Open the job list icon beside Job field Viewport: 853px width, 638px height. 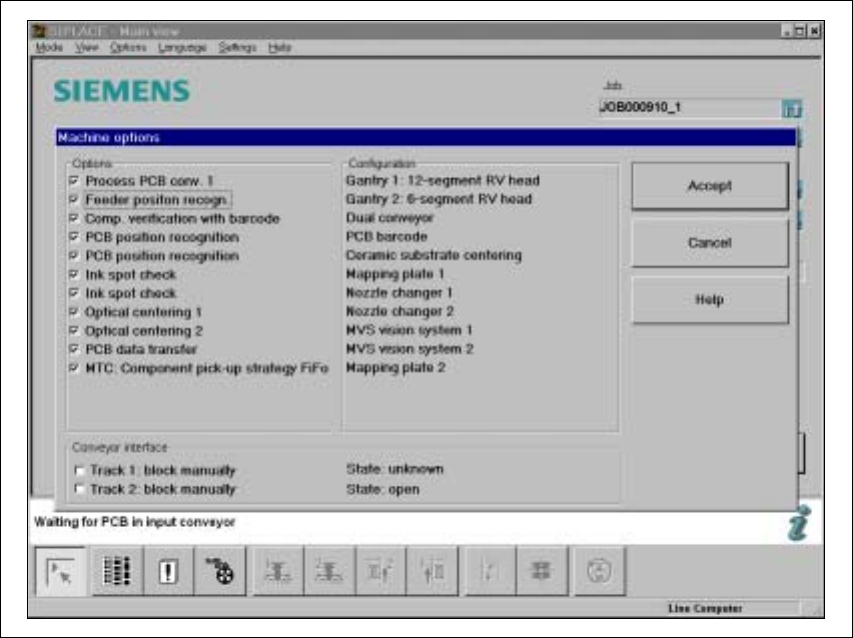(792, 109)
